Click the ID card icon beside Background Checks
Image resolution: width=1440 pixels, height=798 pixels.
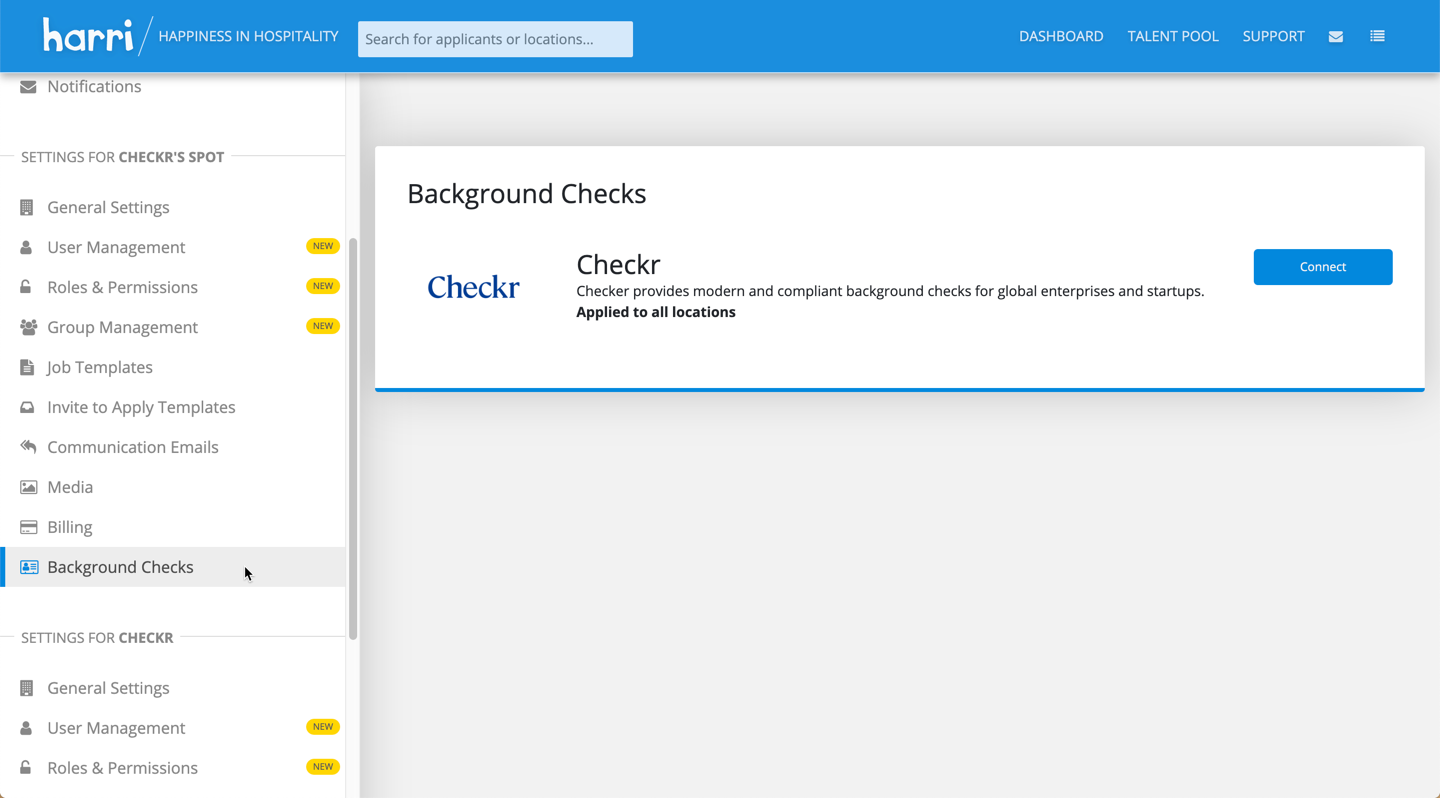pyautogui.click(x=29, y=567)
